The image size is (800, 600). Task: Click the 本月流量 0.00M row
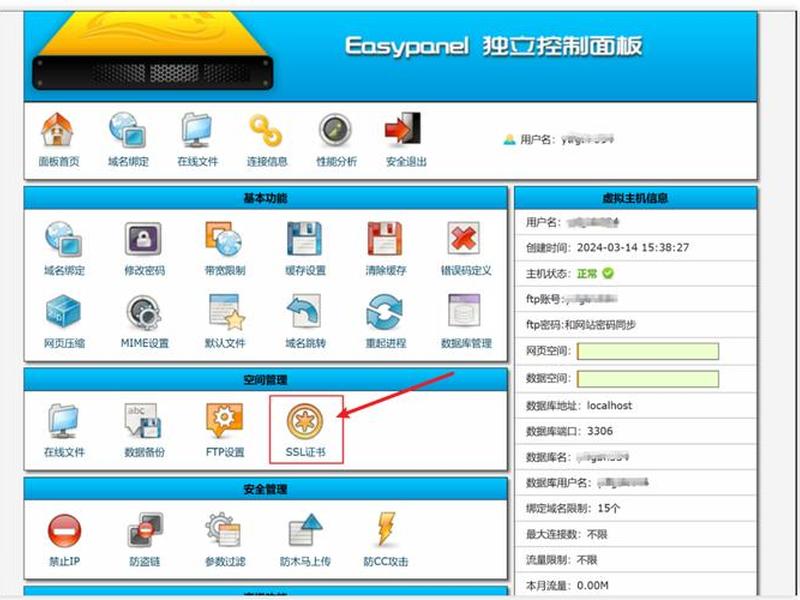(636, 585)
